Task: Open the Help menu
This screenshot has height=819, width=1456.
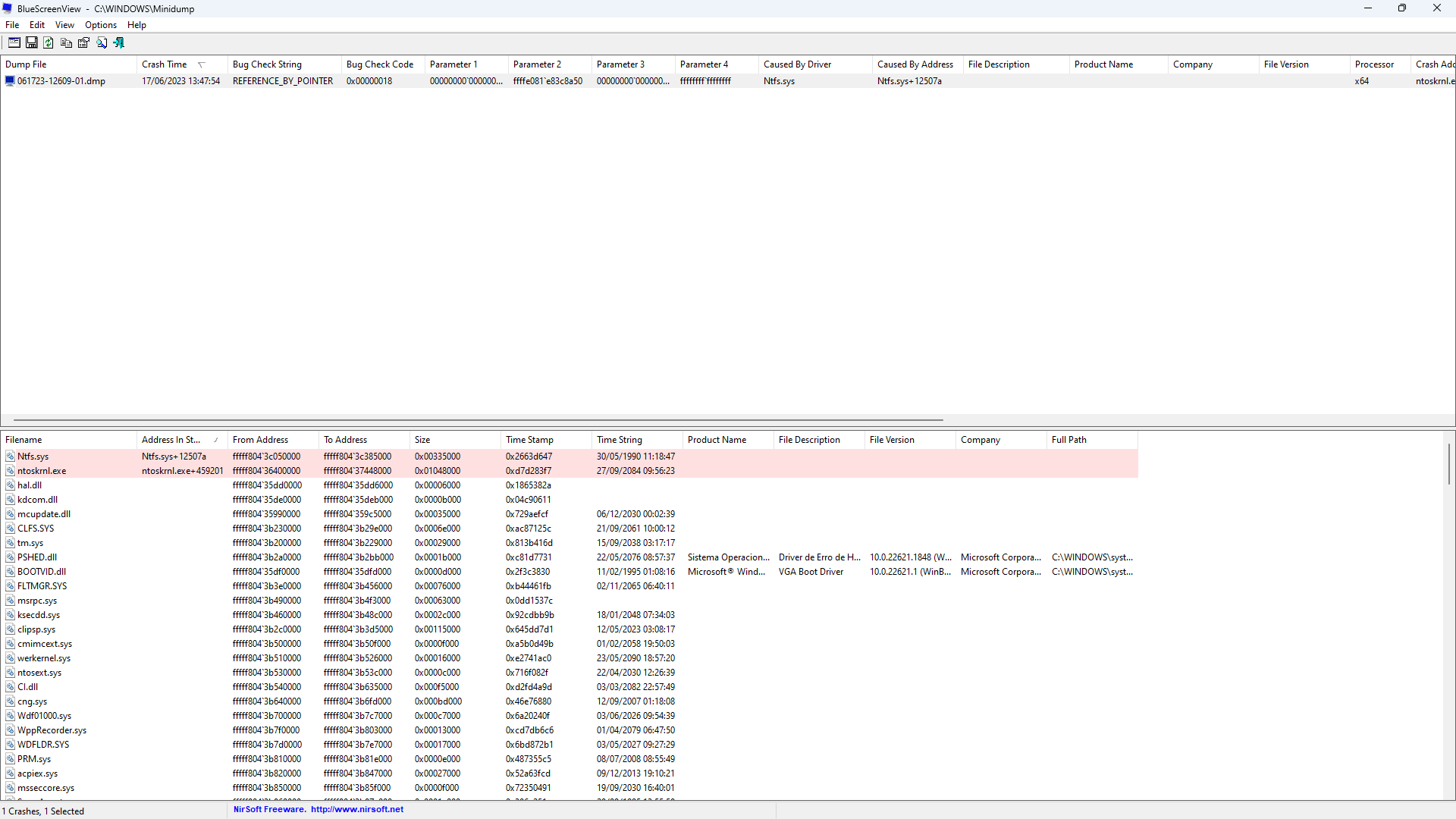Action: [x=136, y=25]
